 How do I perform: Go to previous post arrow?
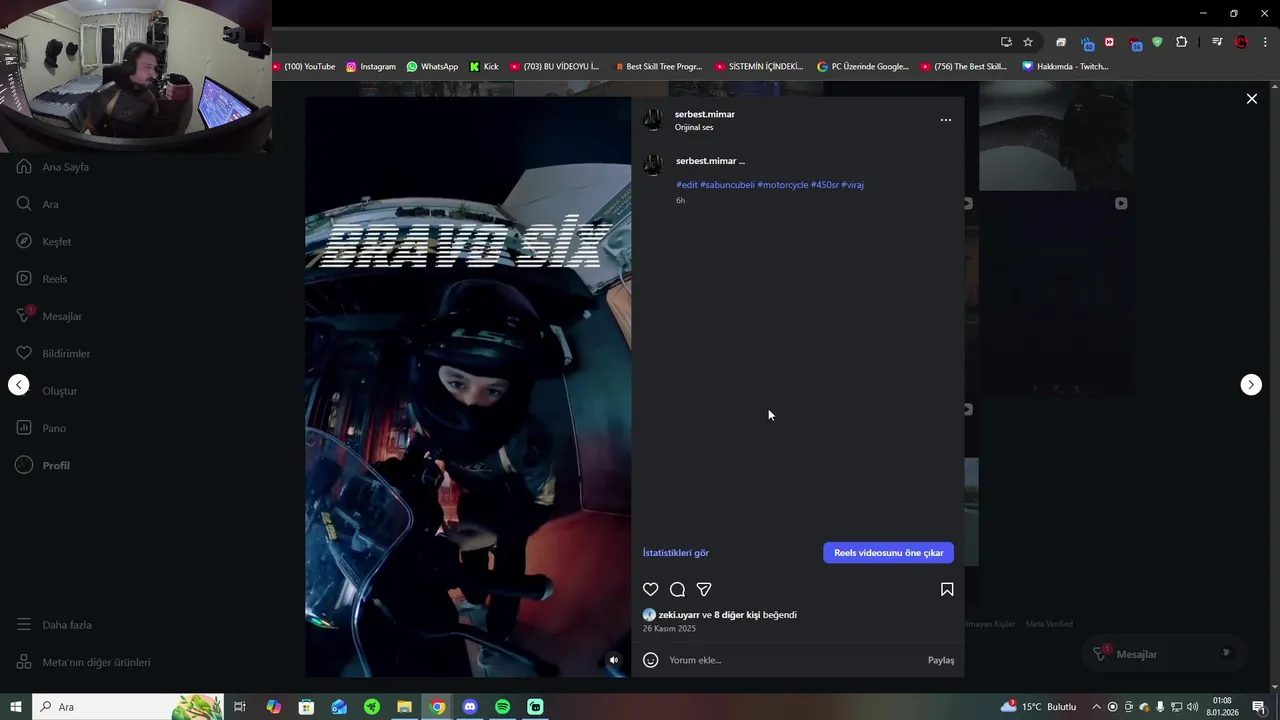[x=19, y=385]
